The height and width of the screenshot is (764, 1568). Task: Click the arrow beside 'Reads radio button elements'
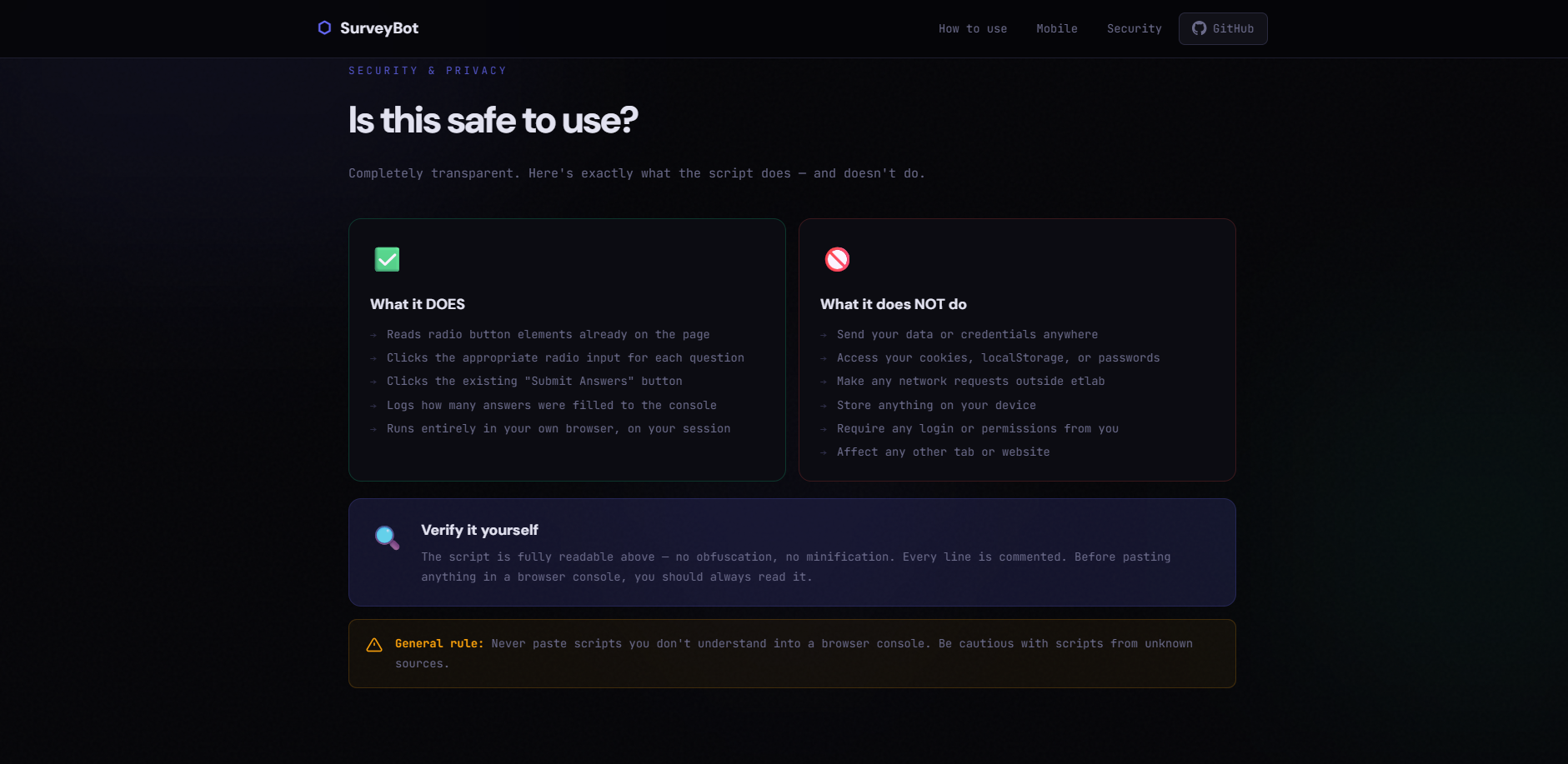click(x=373, y=335)
